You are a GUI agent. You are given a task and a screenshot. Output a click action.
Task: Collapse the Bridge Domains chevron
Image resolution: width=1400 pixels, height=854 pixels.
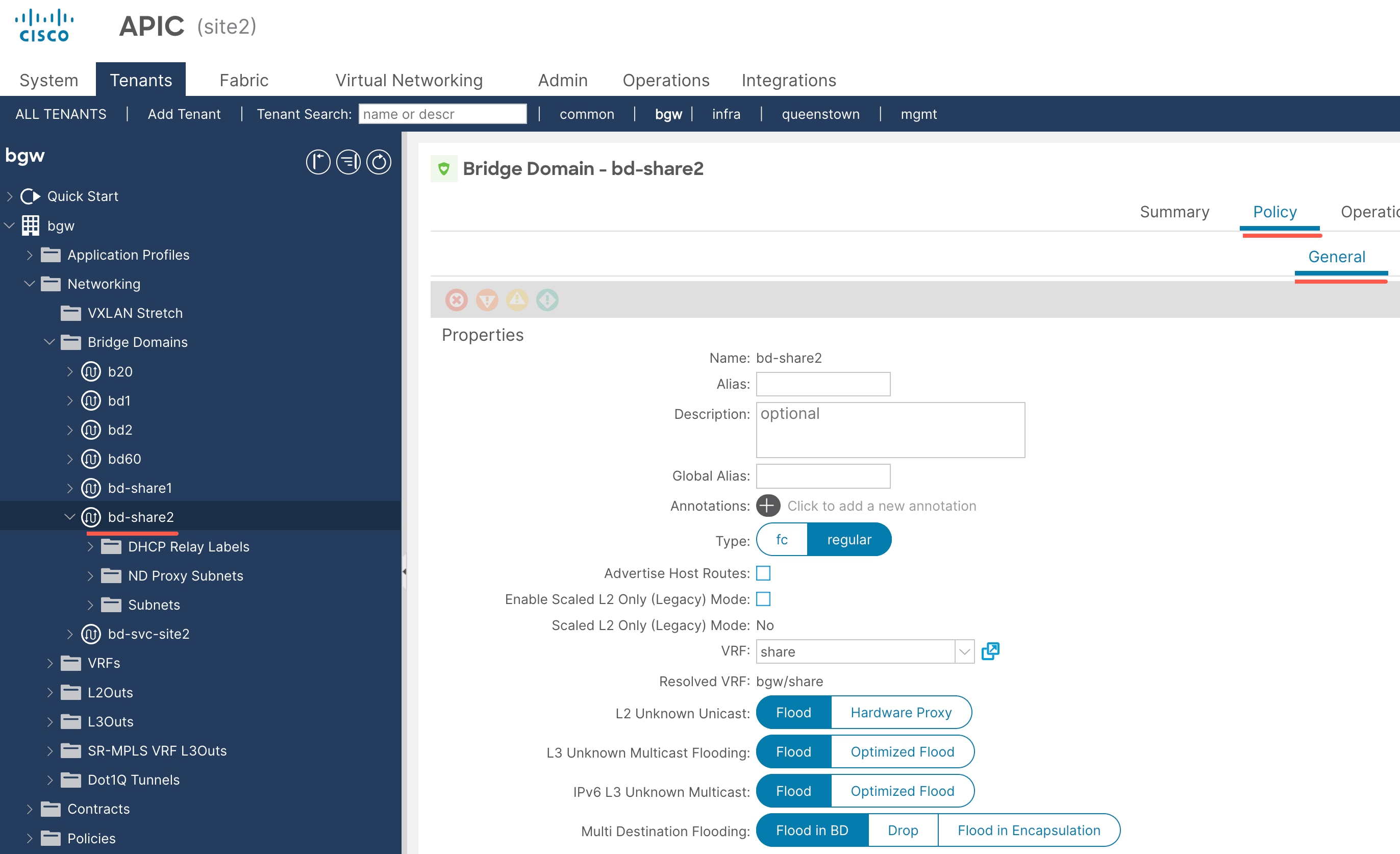[x=49, y=341]
